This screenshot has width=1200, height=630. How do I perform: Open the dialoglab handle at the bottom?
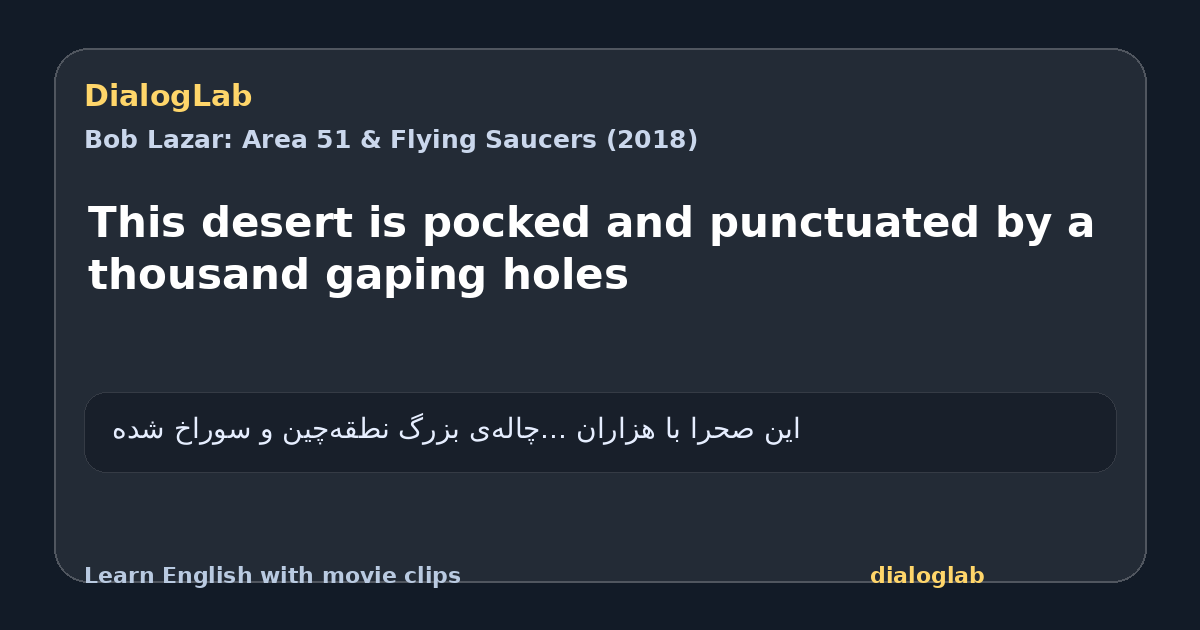[x=927, y=576]
